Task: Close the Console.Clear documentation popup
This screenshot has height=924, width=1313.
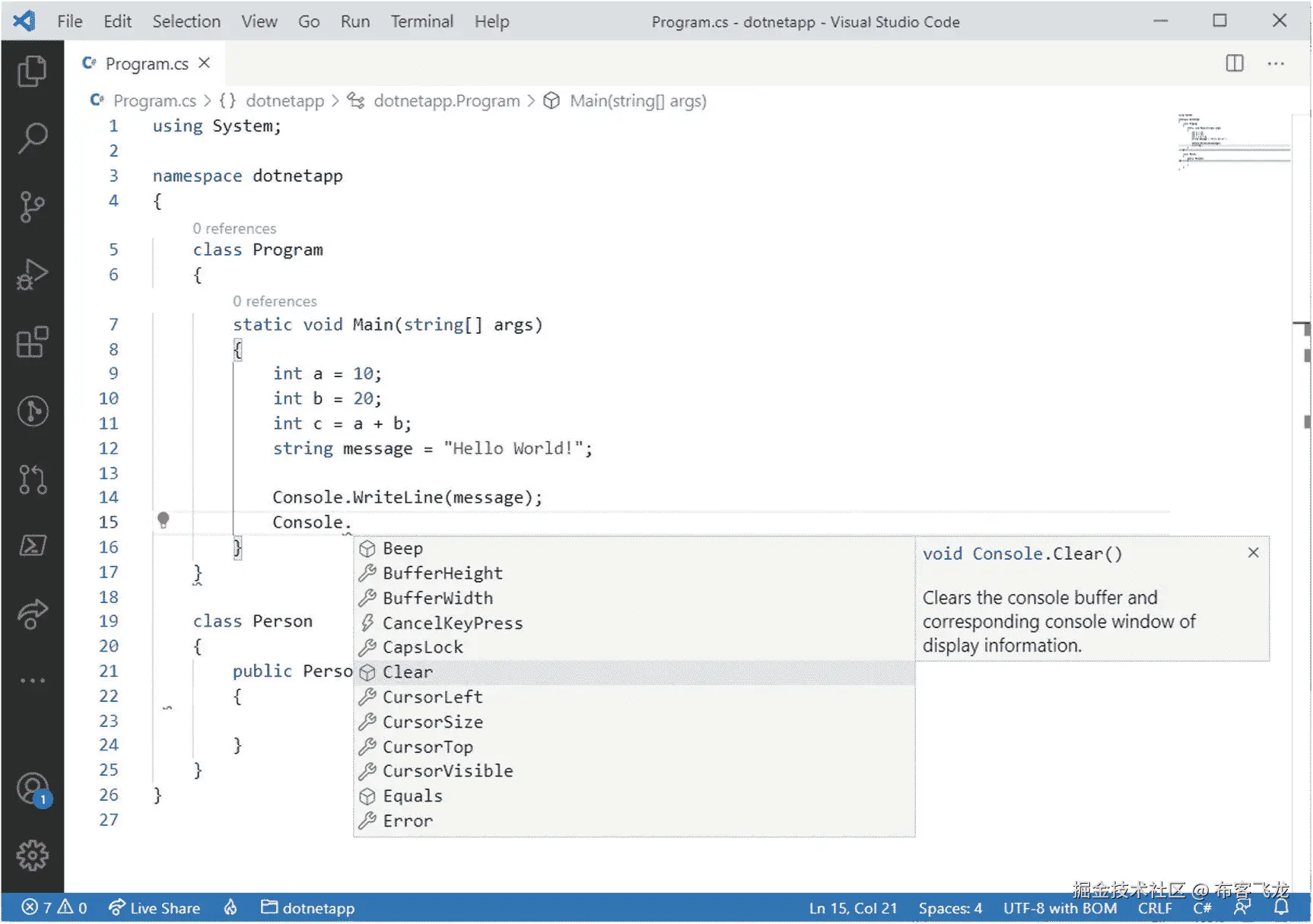Action: (1253, 553)
